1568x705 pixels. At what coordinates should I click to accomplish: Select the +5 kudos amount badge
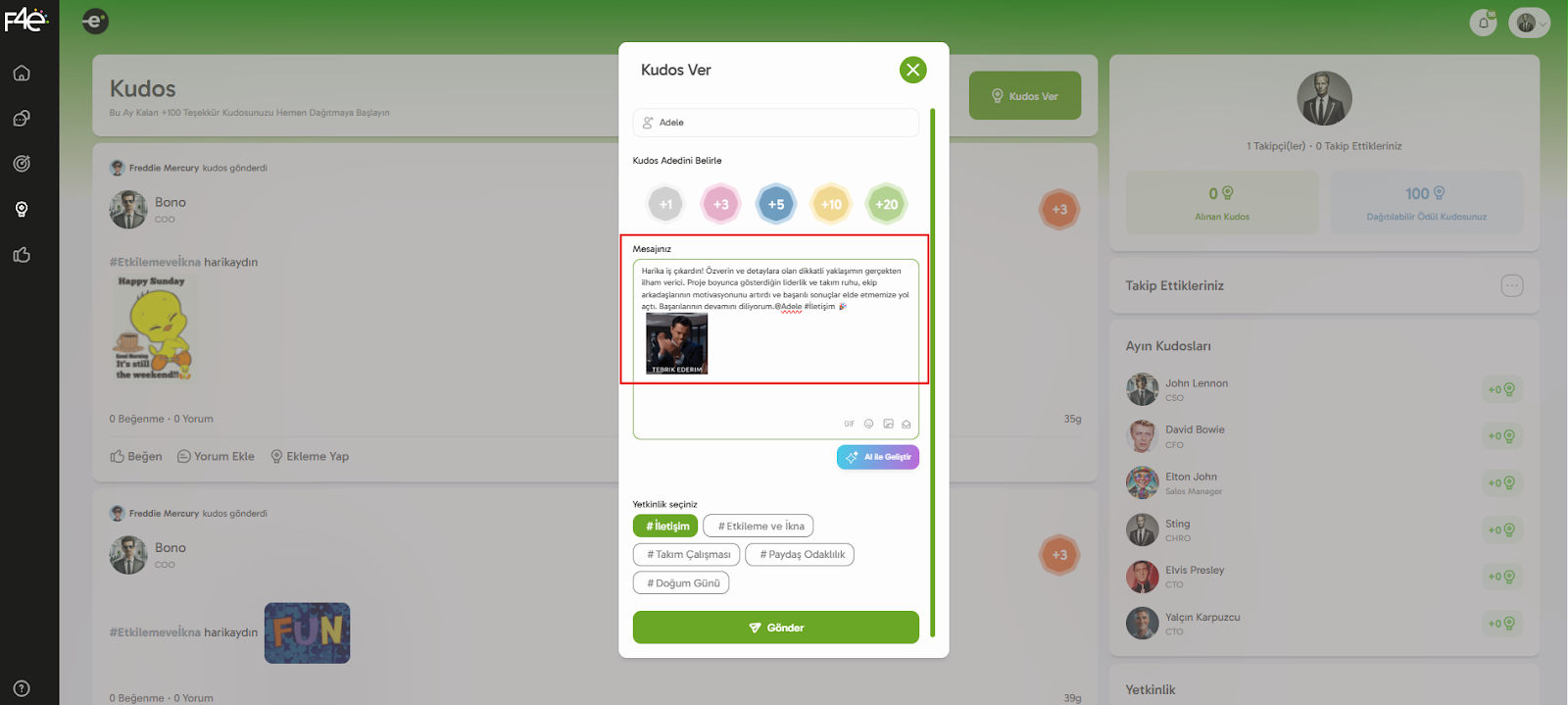776,204
